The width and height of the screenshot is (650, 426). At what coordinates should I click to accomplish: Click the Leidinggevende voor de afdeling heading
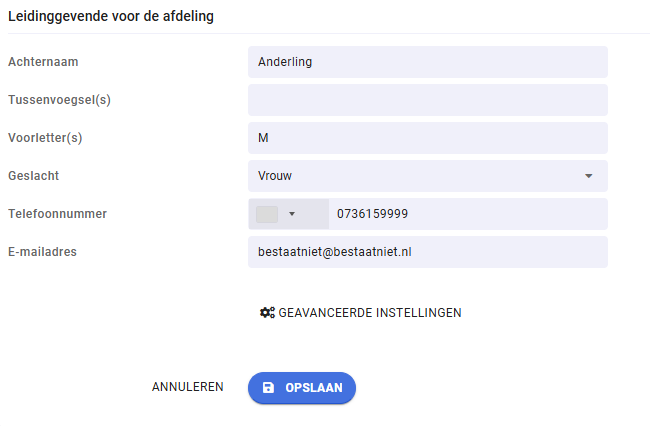point(111,16)
